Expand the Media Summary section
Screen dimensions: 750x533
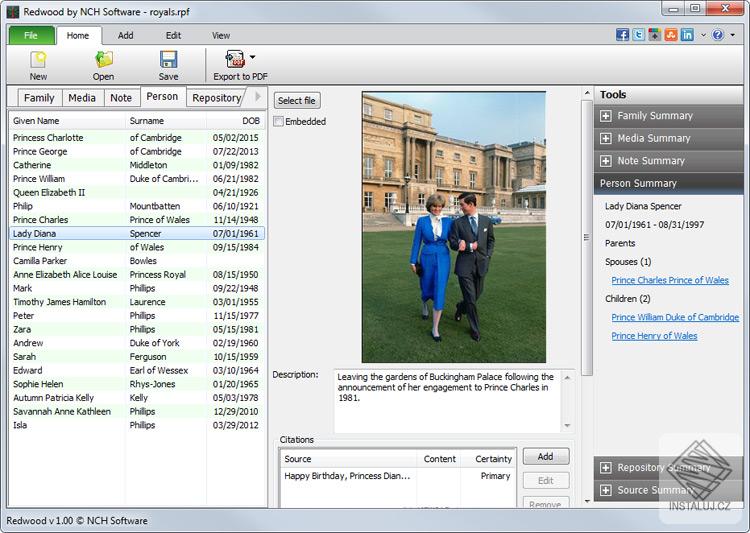tap(606, 138)
